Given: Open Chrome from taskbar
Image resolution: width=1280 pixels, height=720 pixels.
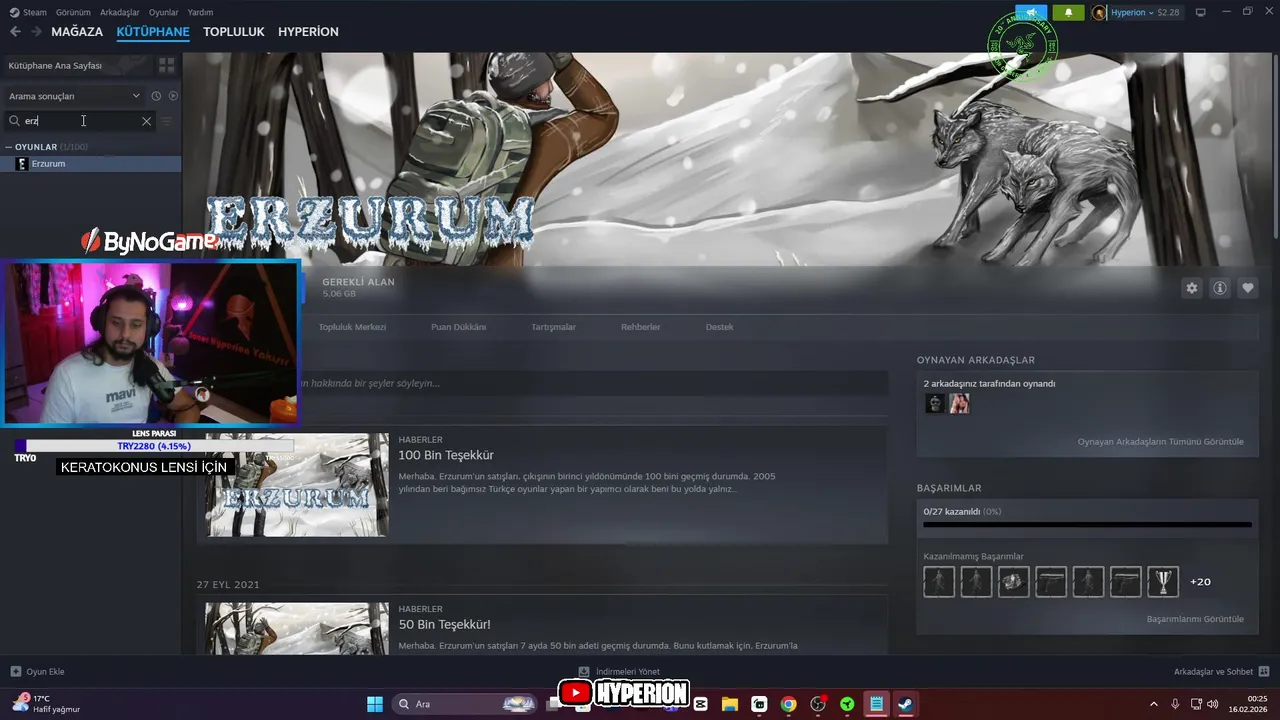Looking at the screenshot, I should [x=789, y=704].
